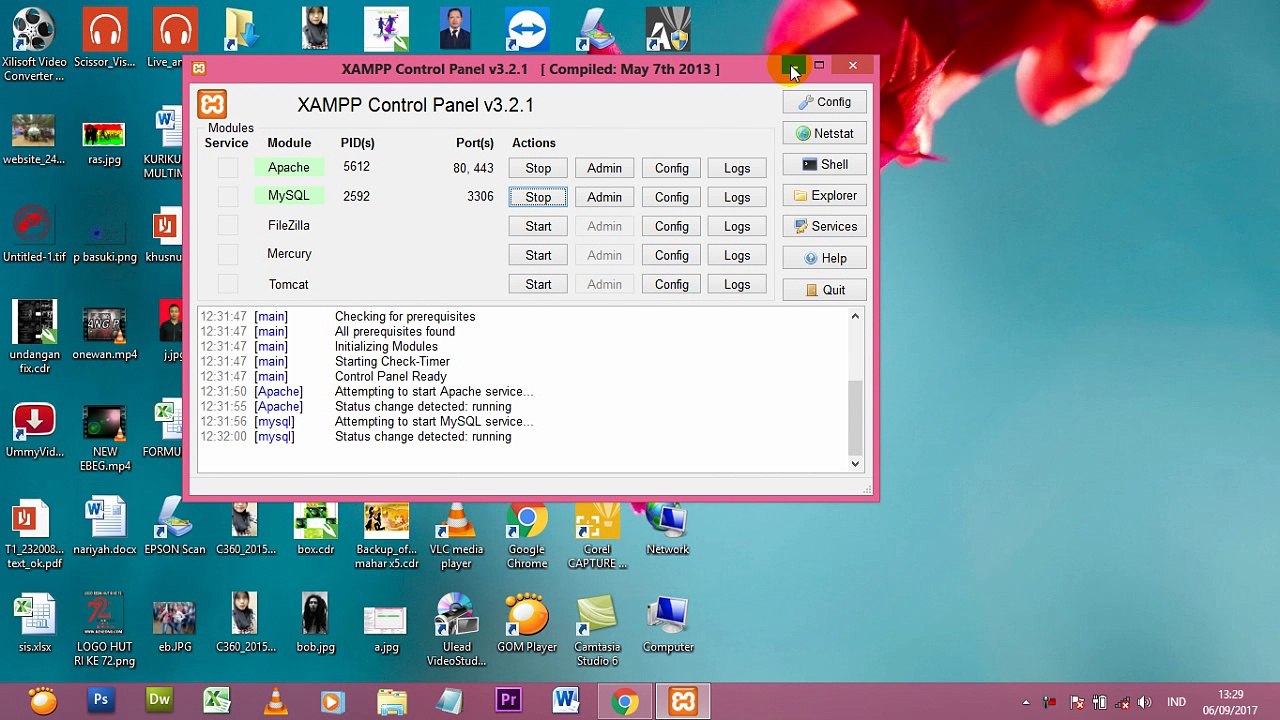
Task: Open the Shell from the XAMPP panel
Action: click(x=824, y=164)
